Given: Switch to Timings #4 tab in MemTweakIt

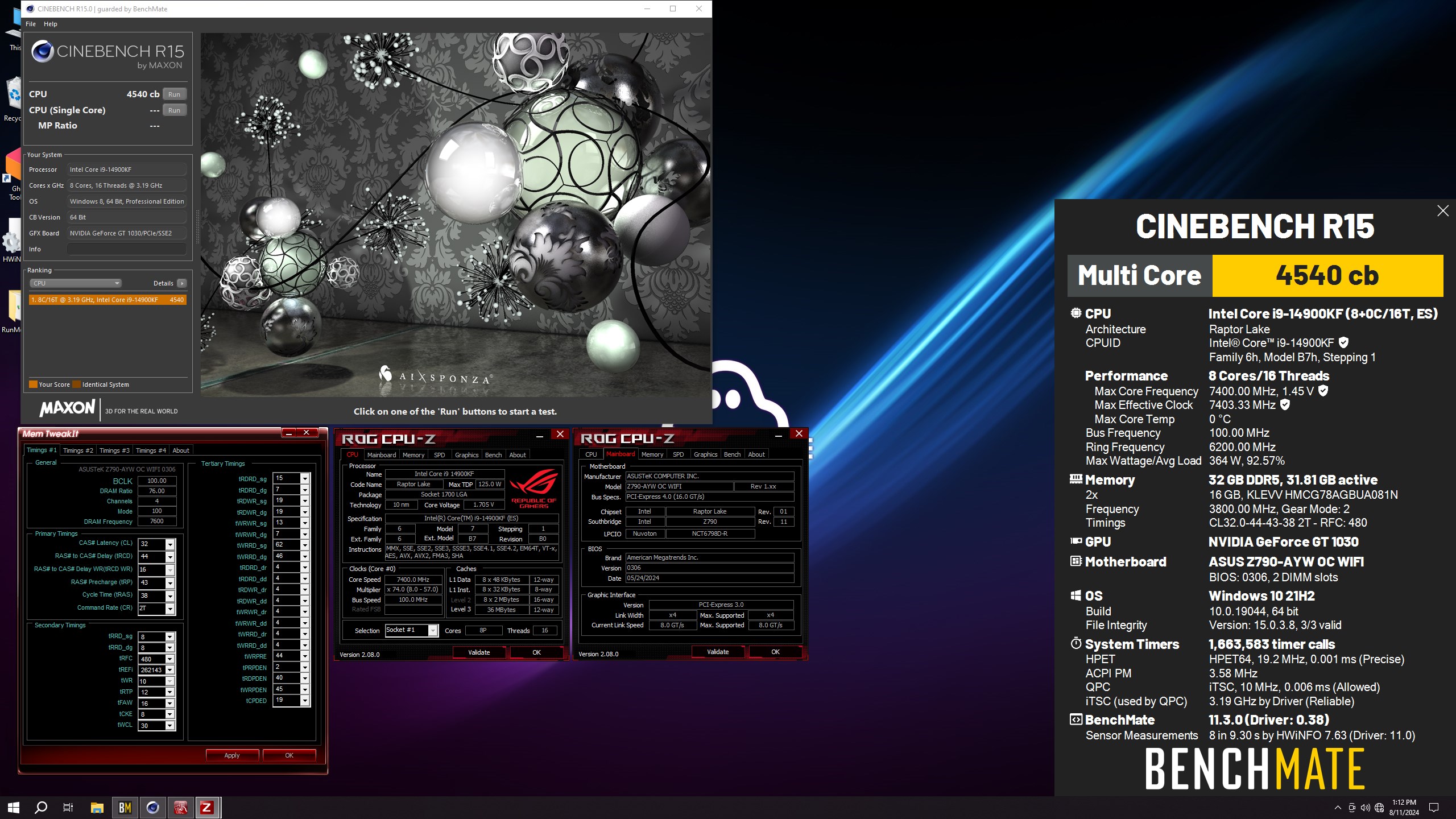Looking at the screenshot, I should (x=151, y=450).
